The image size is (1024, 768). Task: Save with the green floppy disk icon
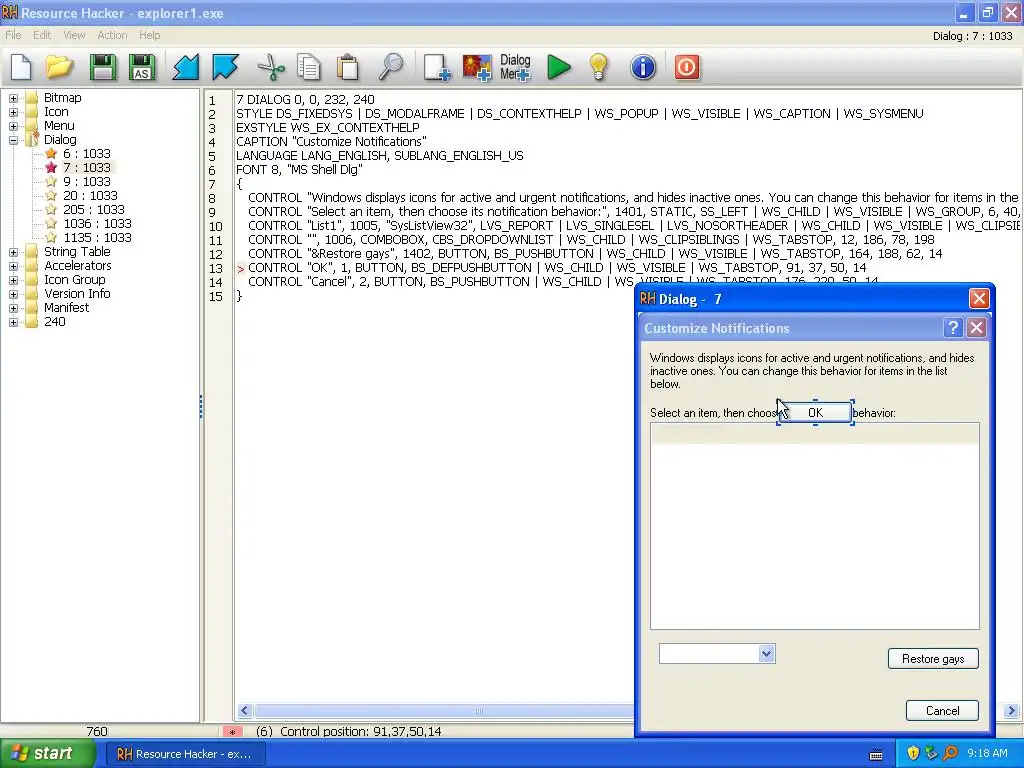pyautogui.click(x=103, y=67)
